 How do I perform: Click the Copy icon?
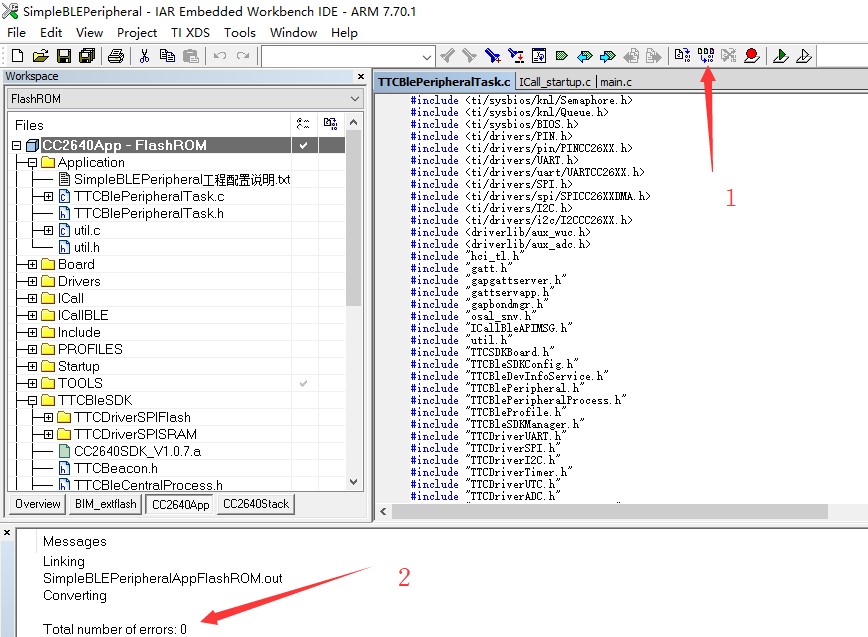click(x=167, y=56)
